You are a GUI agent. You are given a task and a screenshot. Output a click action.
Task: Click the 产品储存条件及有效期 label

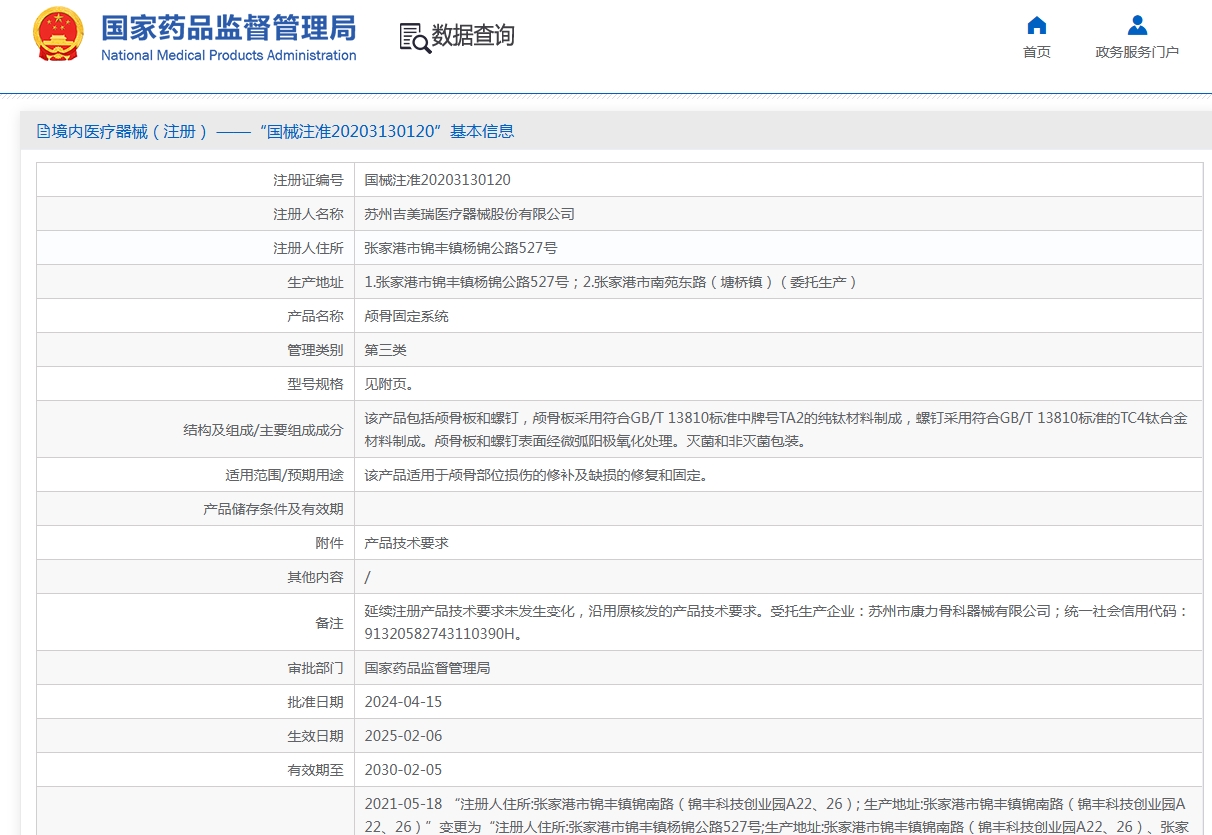click(x=273, y=510)
